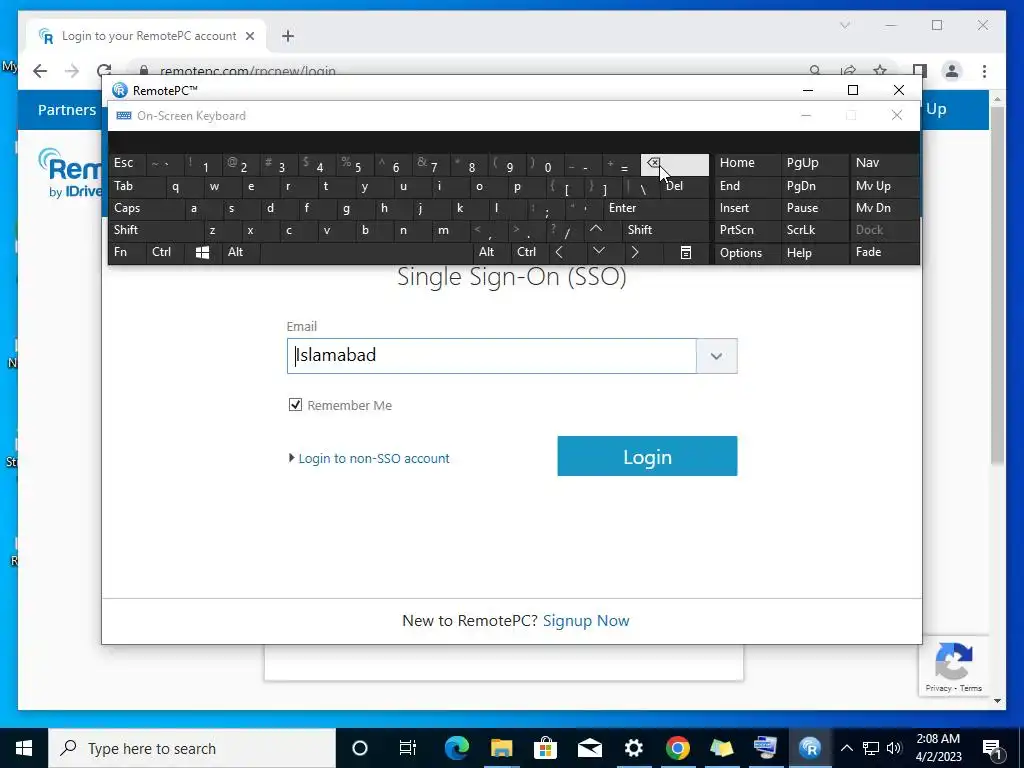Click taskbar search box

(x=192, y=748)
